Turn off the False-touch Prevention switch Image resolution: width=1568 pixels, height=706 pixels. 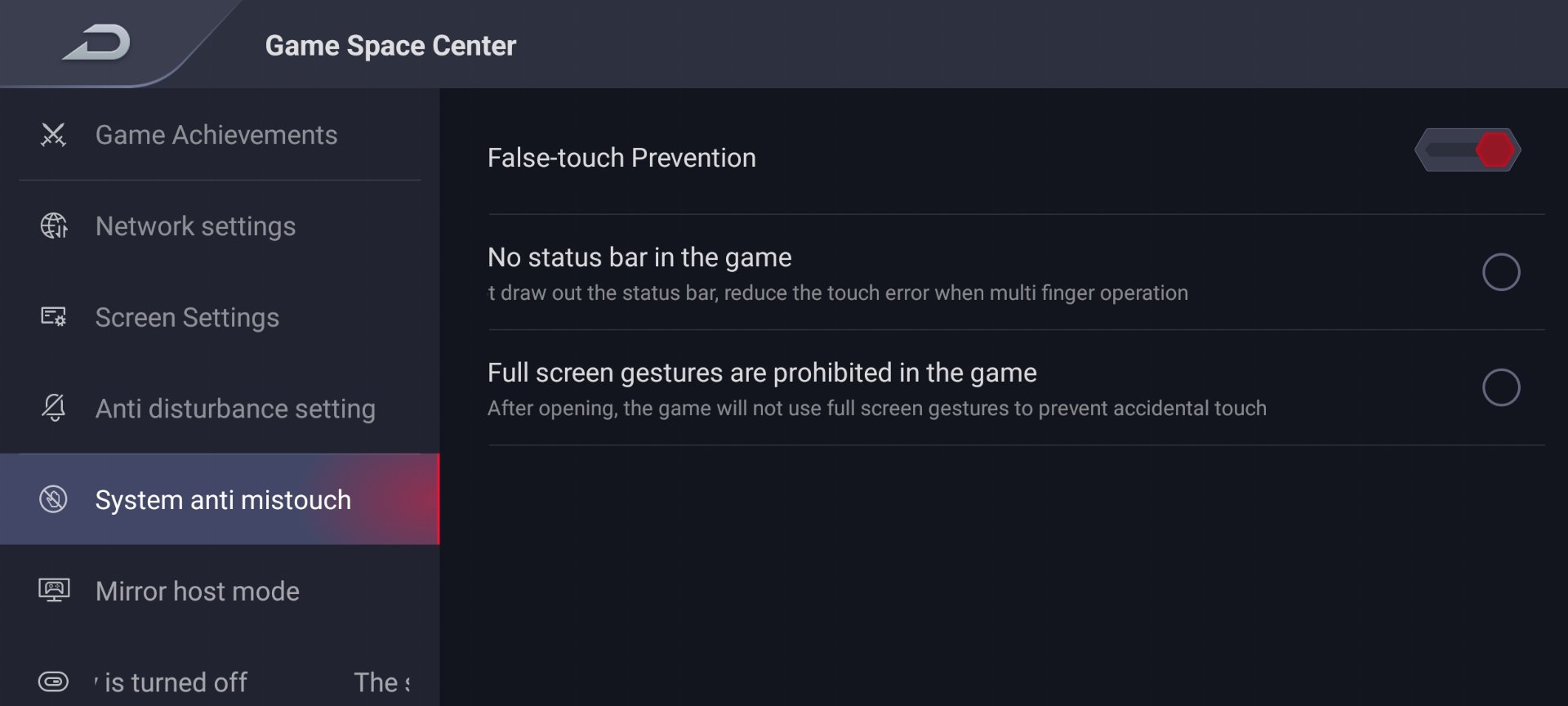pyautogui.click(x=1468, y=150)
